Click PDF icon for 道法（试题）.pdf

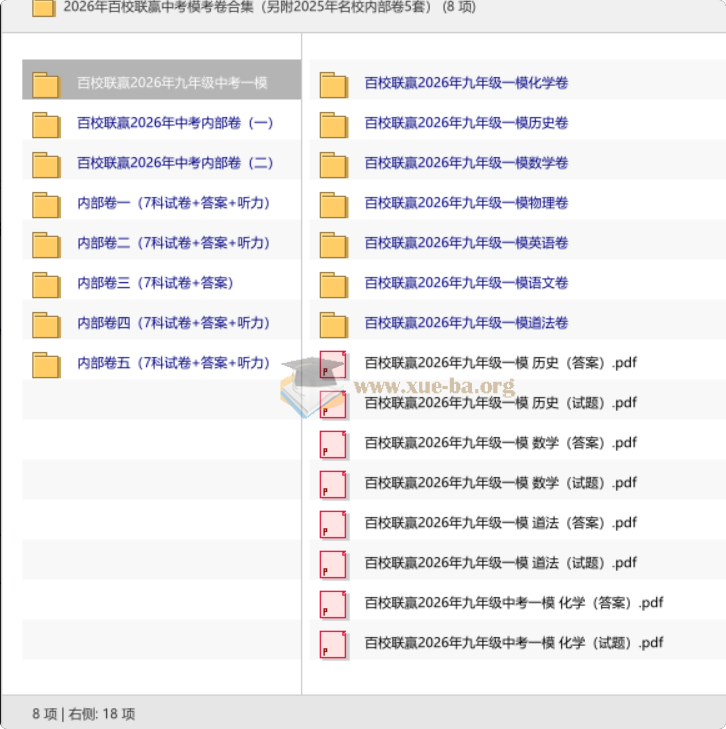(333, 564)
